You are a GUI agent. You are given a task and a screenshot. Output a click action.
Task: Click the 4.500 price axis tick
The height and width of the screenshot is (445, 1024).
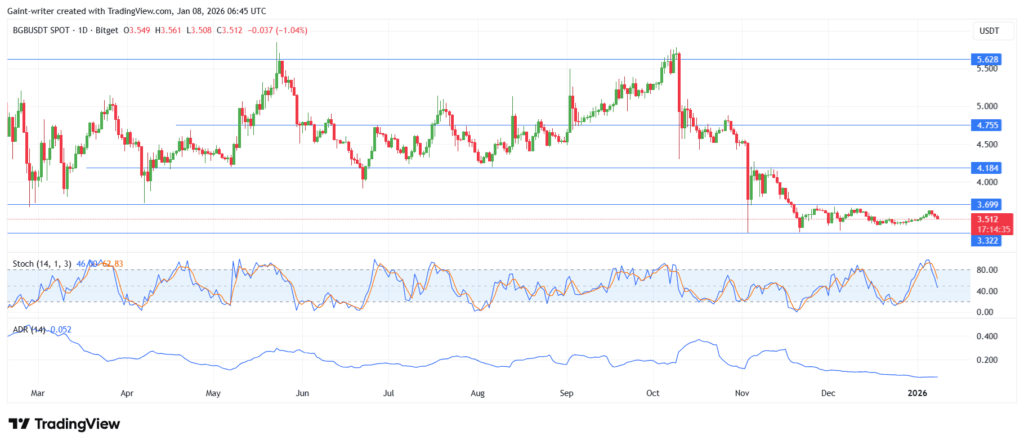pos(986,144)
